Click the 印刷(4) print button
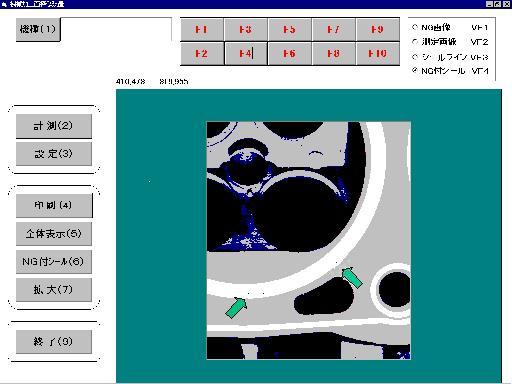The width and height of the screenshot is (512, 384). (x=54, y=205)
